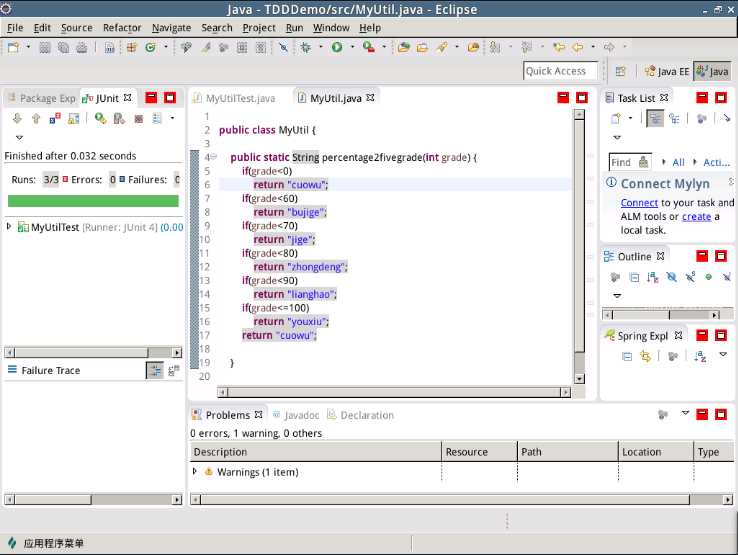Click the New Java Class green C icon
This screenshot has width=738, height=555.
pos(150,47)
